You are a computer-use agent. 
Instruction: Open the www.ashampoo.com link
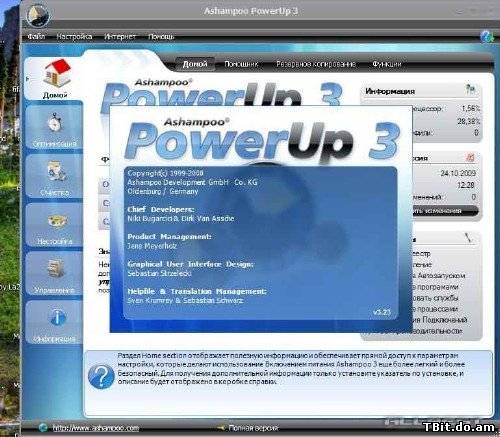[96, 428]
